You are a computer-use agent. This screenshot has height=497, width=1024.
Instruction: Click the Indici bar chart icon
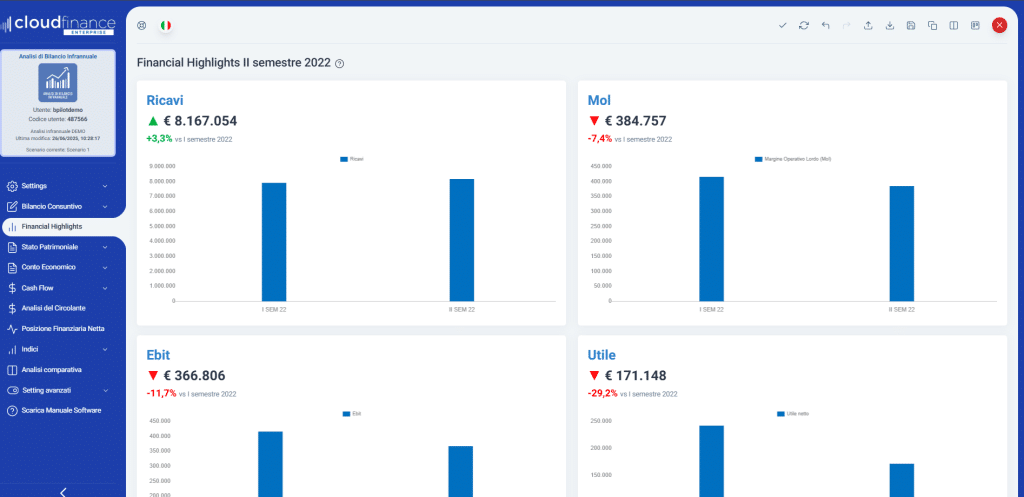12,349
